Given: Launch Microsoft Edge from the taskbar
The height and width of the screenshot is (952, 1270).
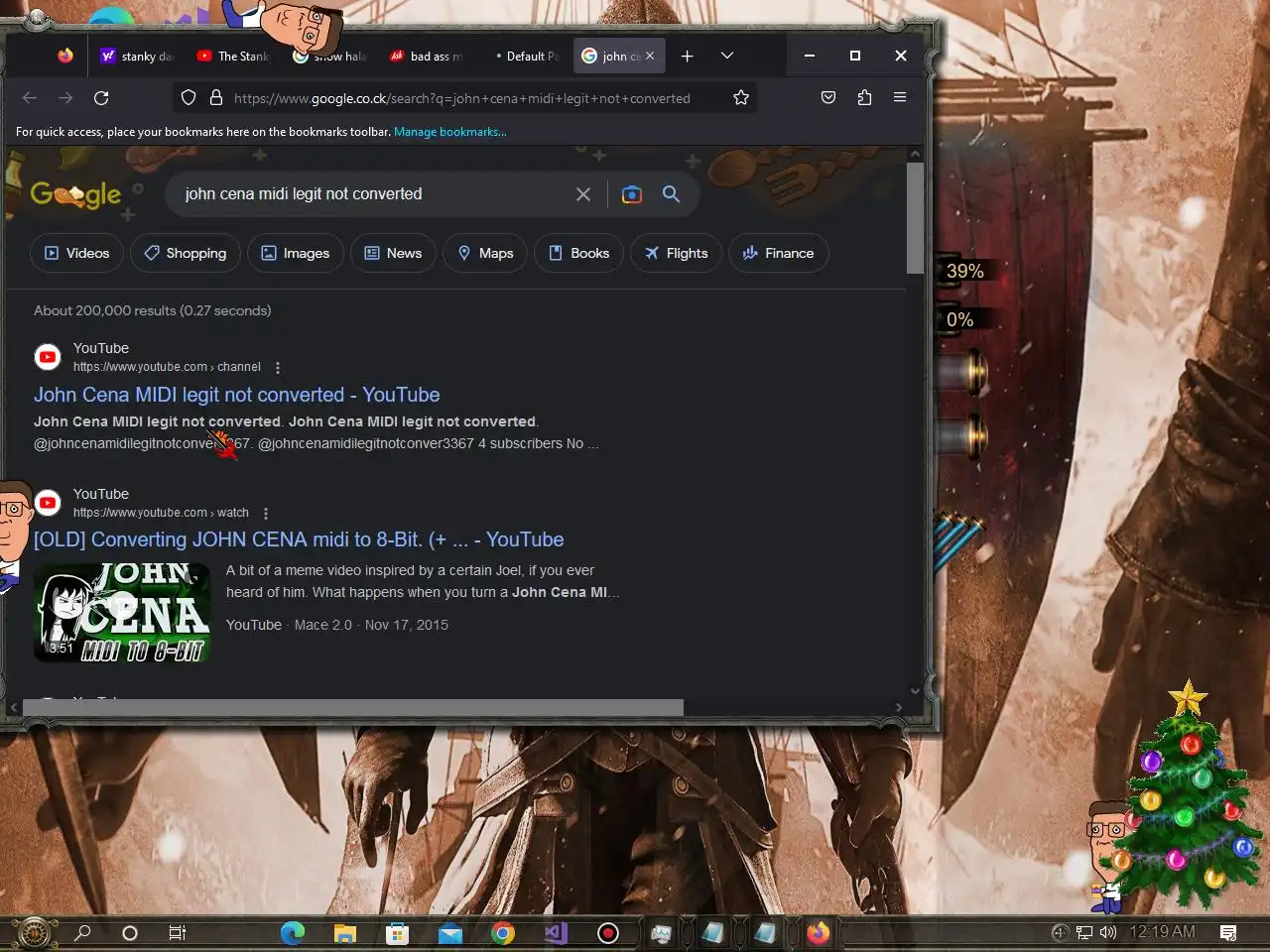Looking at the screenshot, I should [293, 933].
